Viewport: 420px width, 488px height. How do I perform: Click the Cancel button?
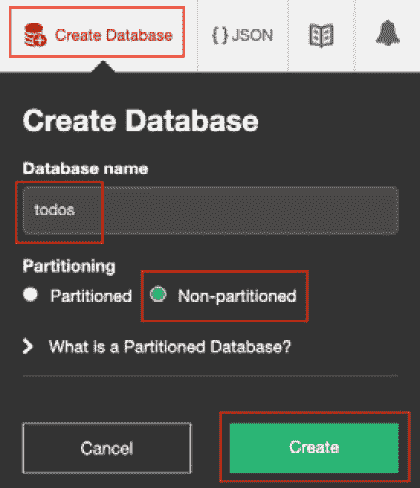pyautogui.click(x=107, y=448)
